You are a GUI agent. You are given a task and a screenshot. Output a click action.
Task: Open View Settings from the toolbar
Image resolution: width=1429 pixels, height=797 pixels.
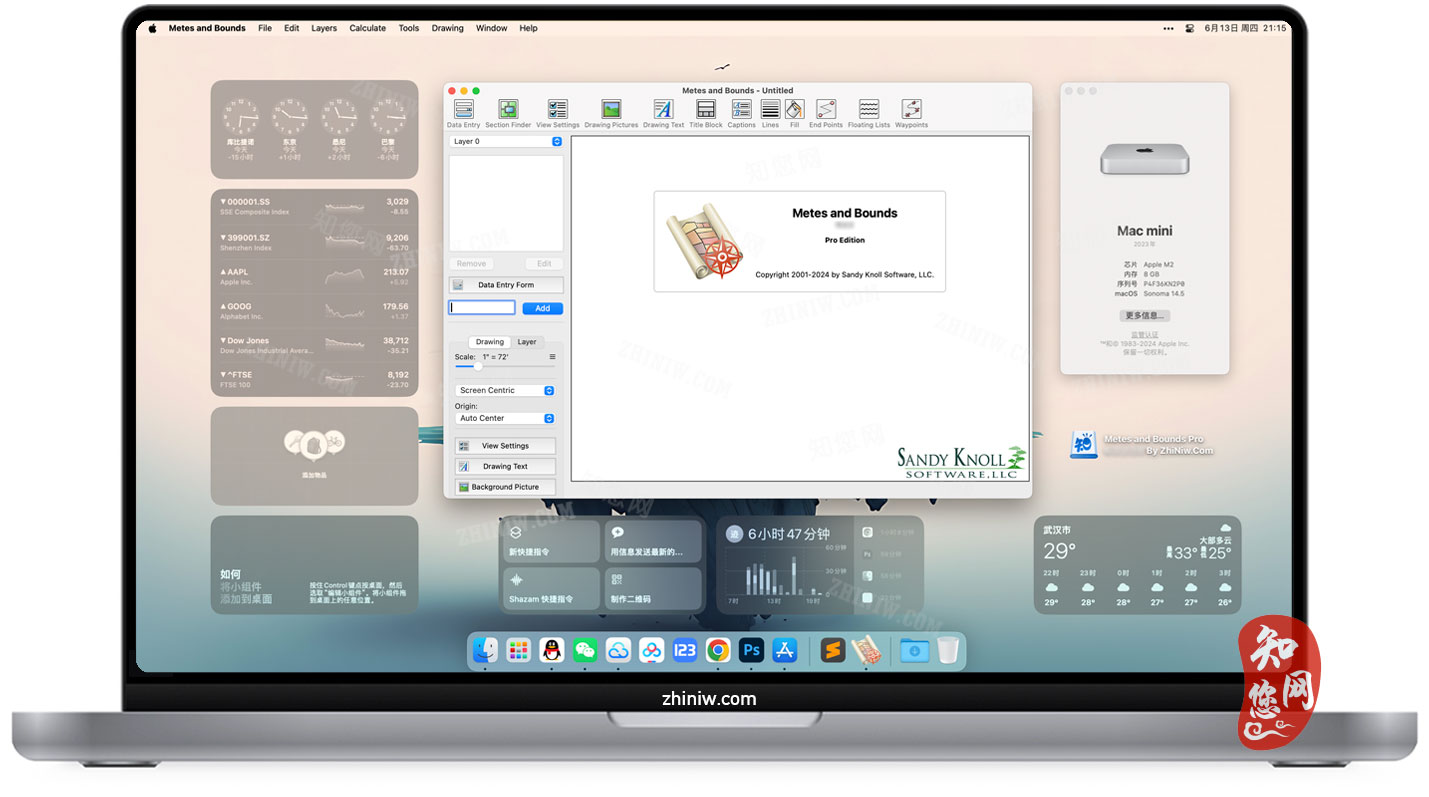tap(557, 113)
